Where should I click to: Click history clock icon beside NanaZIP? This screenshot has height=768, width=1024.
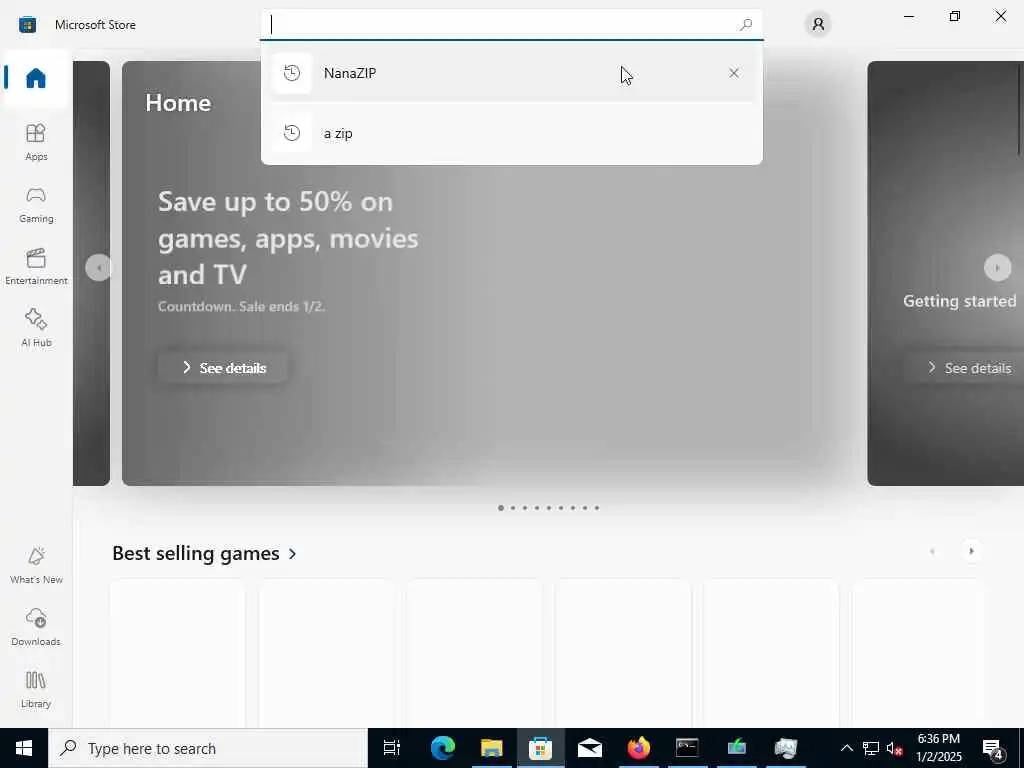tap(292, 73)
